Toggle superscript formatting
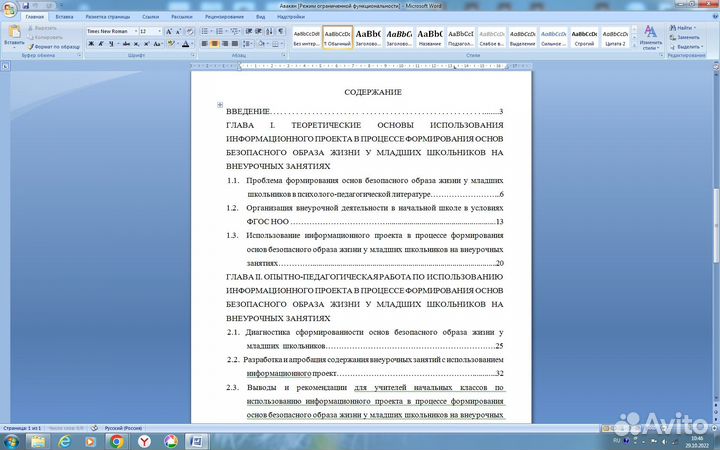Image resolution: width=720 pixels, height=450 pixels. pos(146,44)
